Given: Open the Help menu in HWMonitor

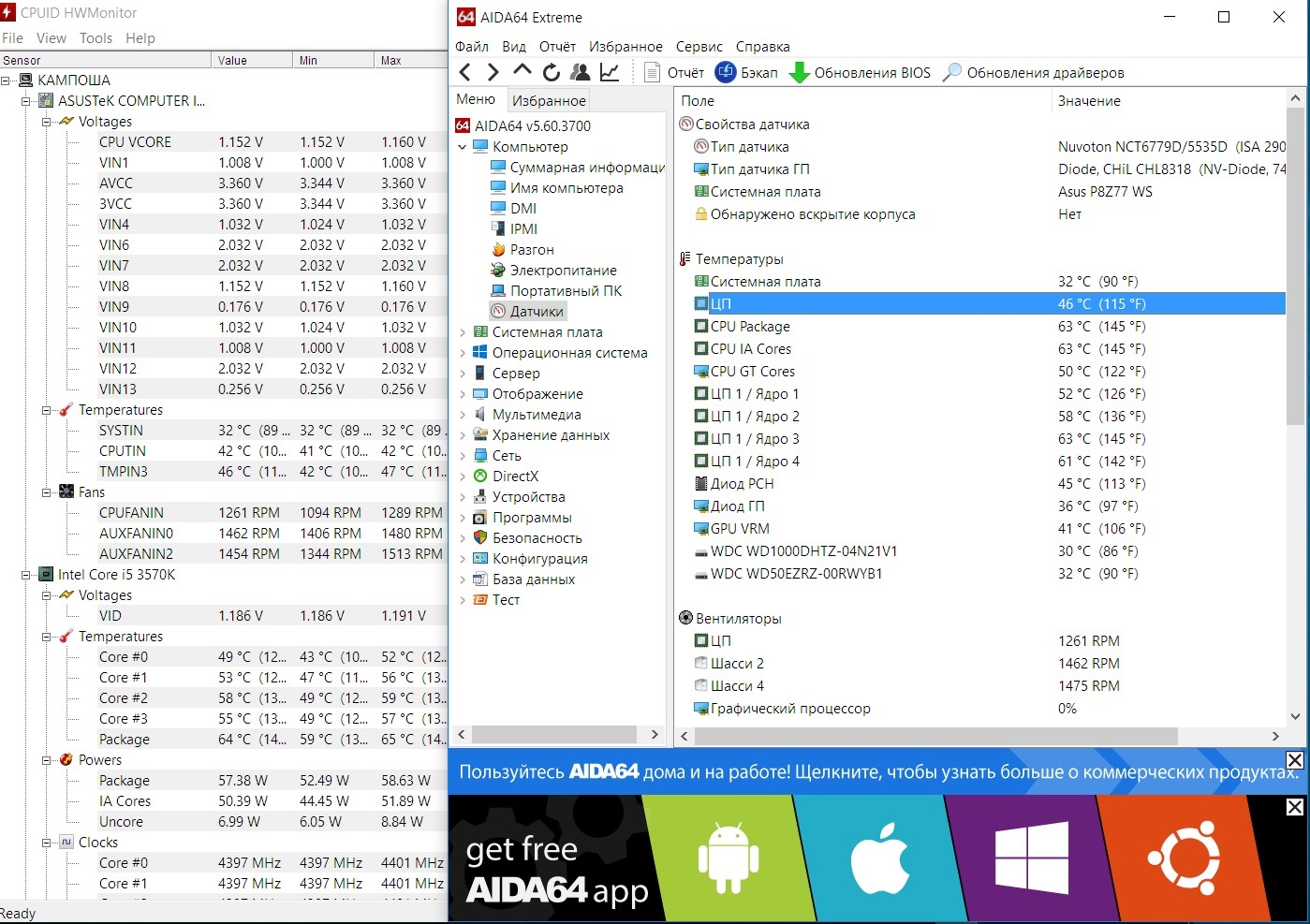Looking at the screenshot, I should click(x=140, y=37).
